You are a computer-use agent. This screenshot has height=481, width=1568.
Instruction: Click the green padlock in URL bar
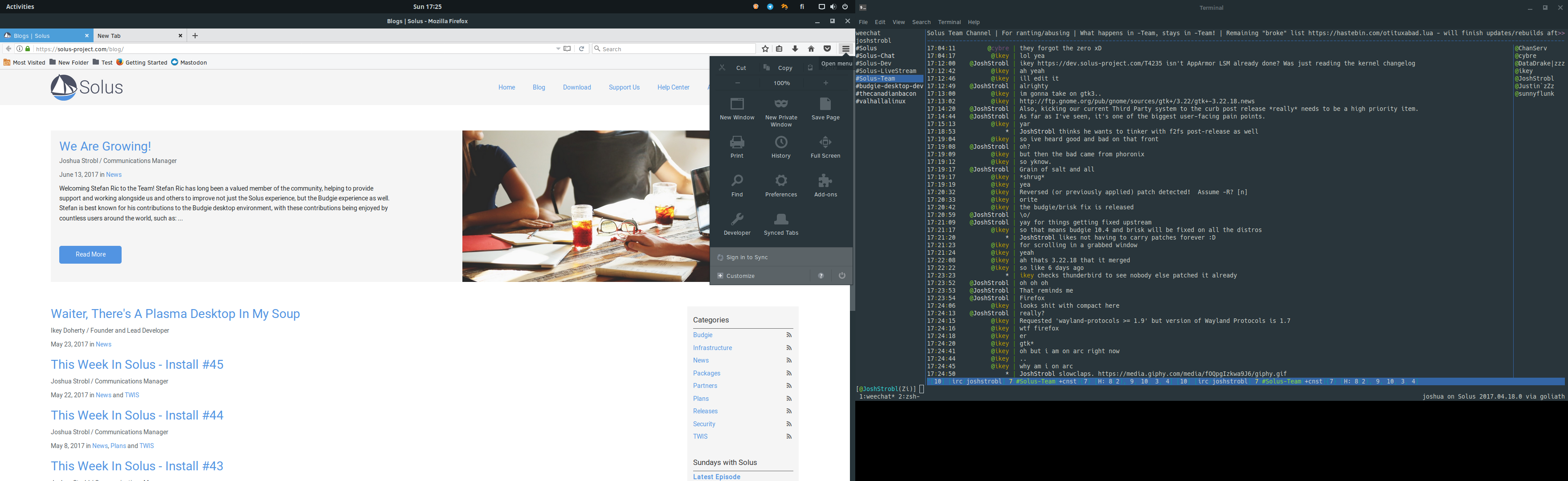point(27,49)
